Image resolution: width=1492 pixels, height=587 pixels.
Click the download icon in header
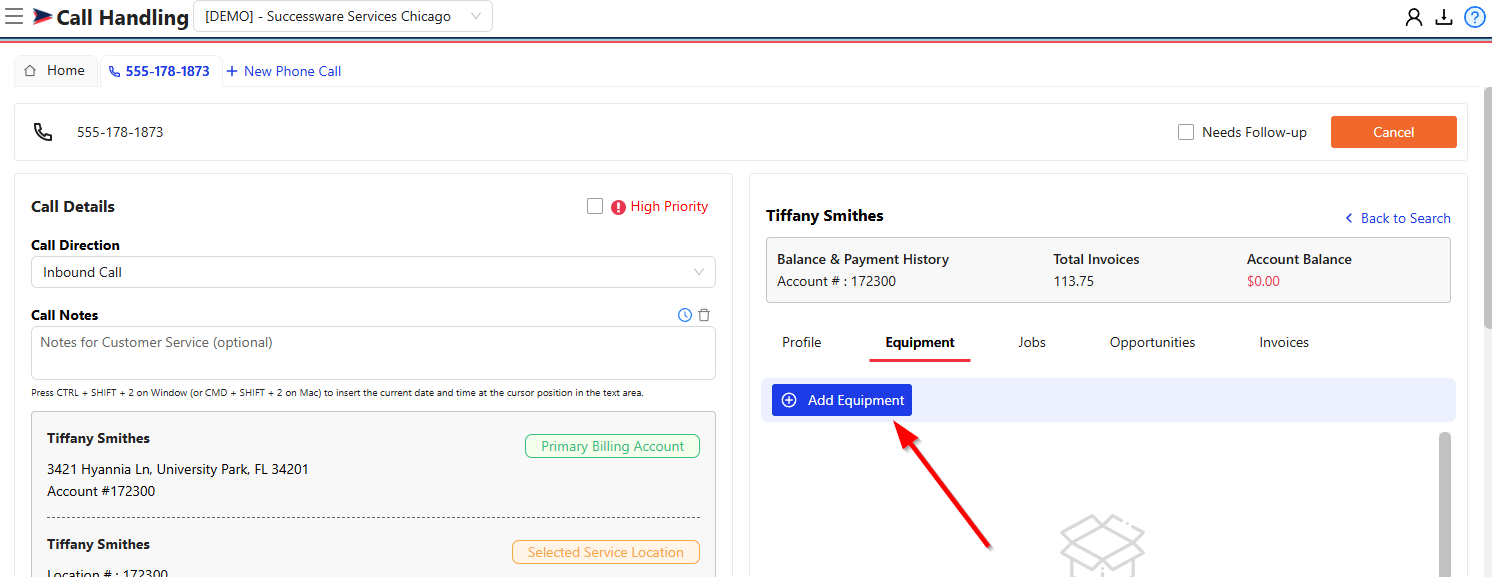1443,17
